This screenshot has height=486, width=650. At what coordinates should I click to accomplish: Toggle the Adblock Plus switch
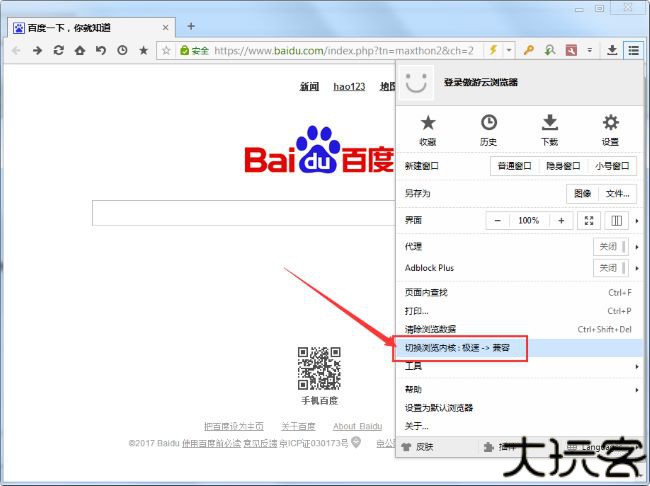[x=611, y=268]
